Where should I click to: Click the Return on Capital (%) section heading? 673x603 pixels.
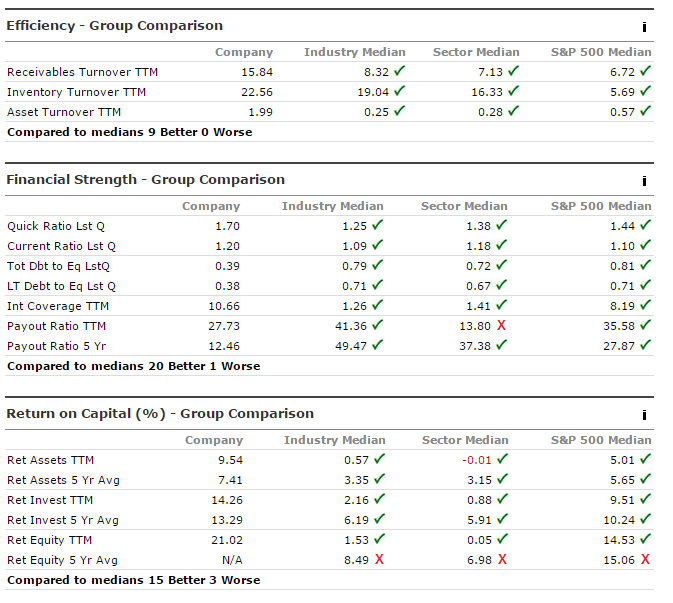click(x=160, y=414)
